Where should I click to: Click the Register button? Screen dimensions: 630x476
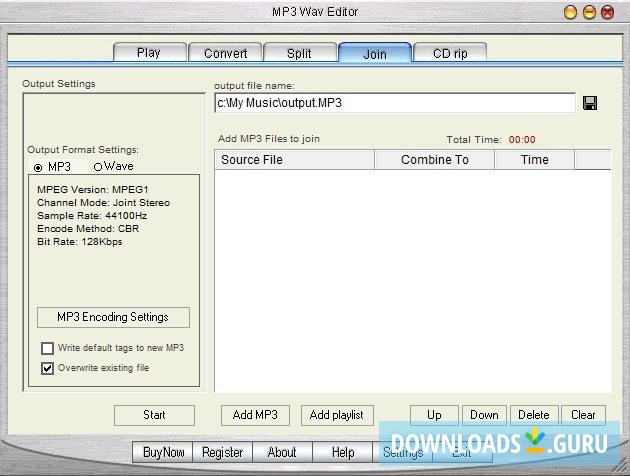tap(223, 452)
